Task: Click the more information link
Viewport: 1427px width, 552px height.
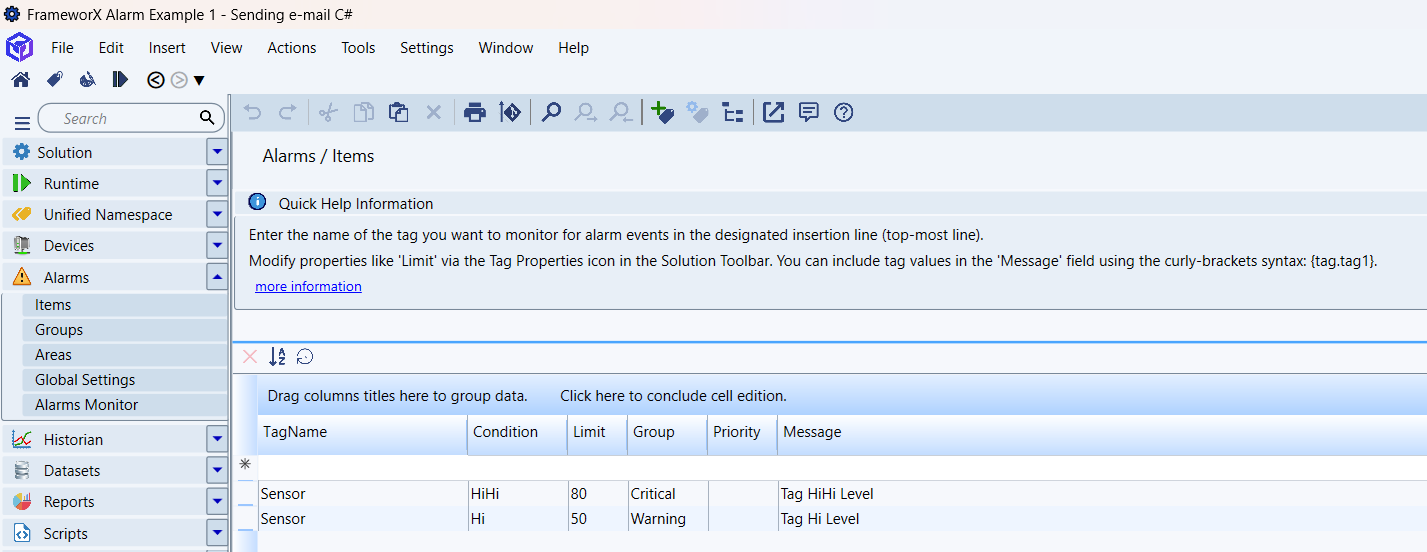Action: 308,287
